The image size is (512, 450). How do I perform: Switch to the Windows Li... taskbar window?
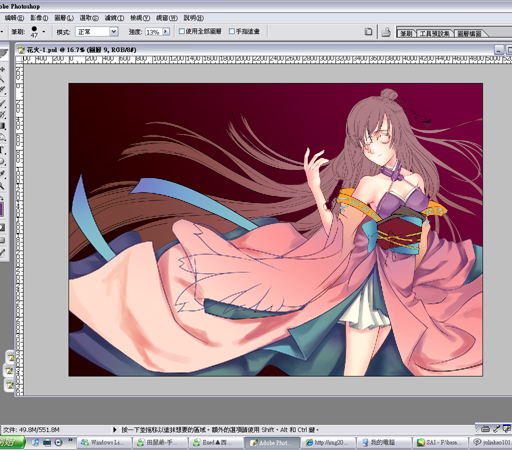pyautogui.click(x=104, y=443)
